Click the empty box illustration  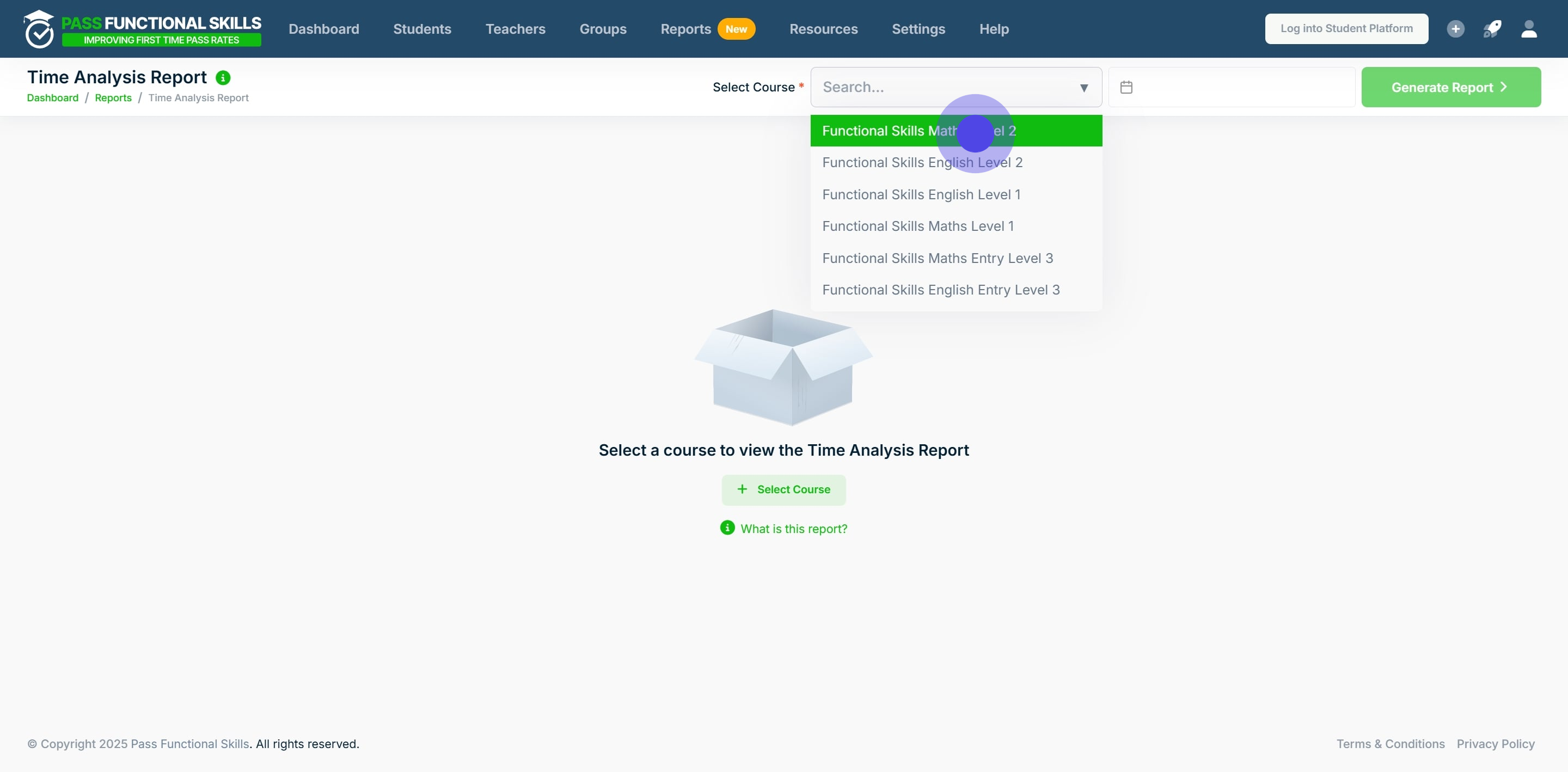coord(783,367)
